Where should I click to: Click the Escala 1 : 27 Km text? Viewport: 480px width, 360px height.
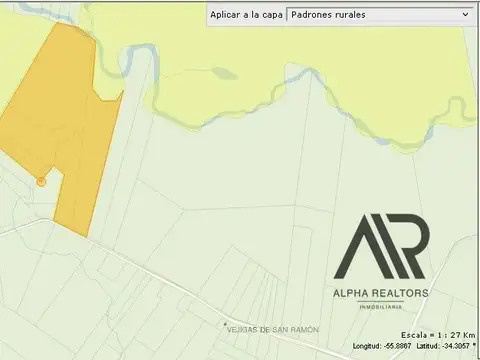pos(438,335)
